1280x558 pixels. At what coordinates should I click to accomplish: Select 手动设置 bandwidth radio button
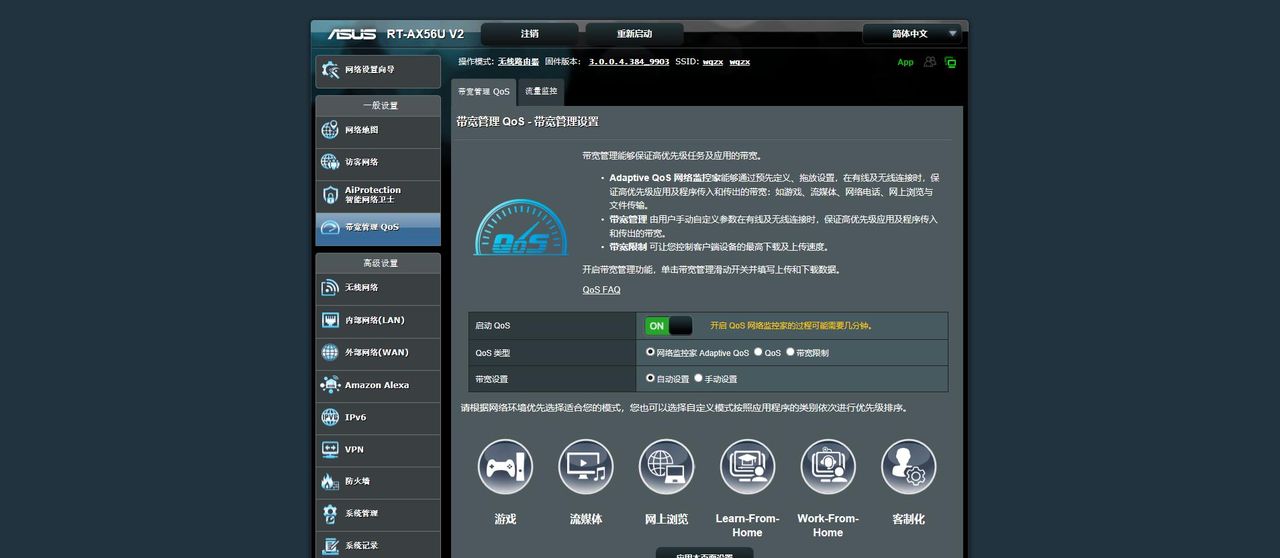click(698, 379)
